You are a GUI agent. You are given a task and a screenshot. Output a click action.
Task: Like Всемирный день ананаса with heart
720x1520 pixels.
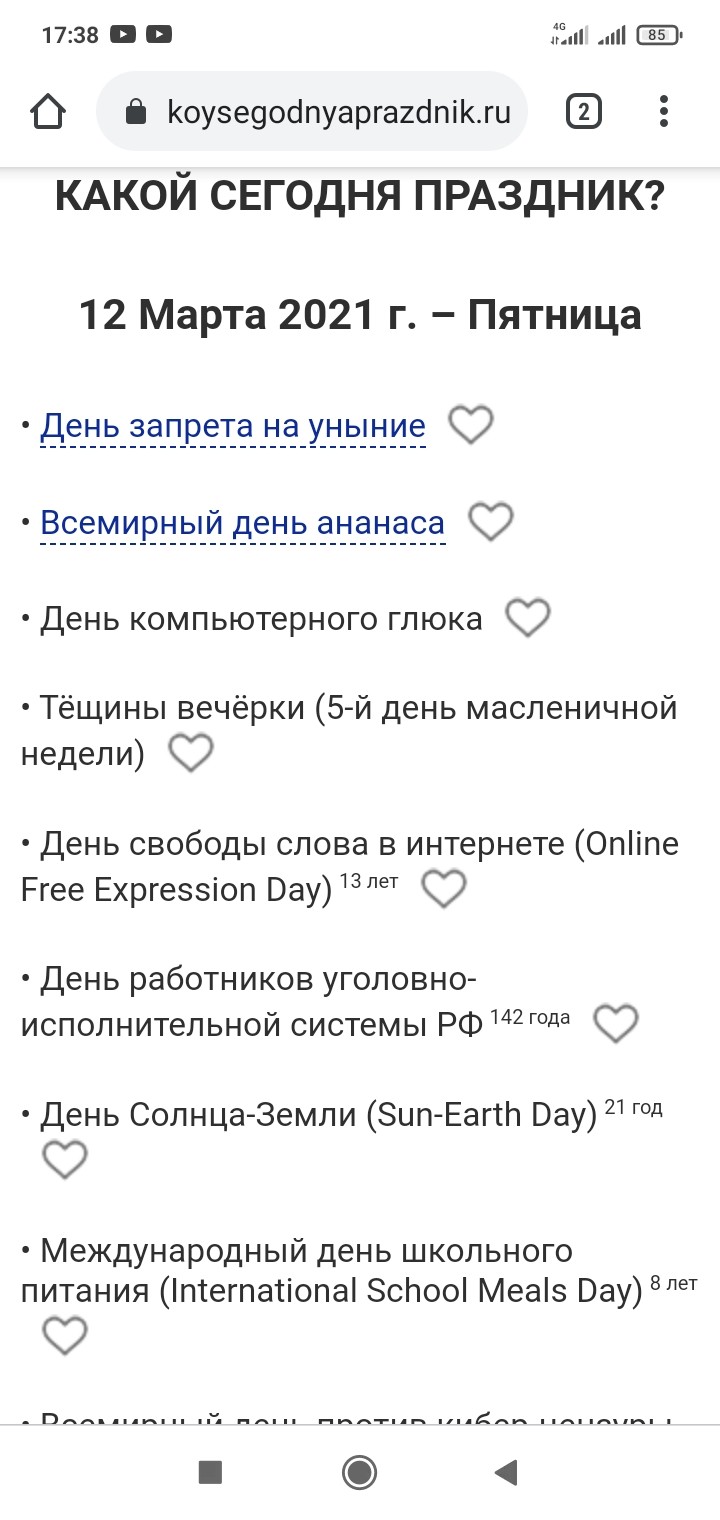[491, 521]
